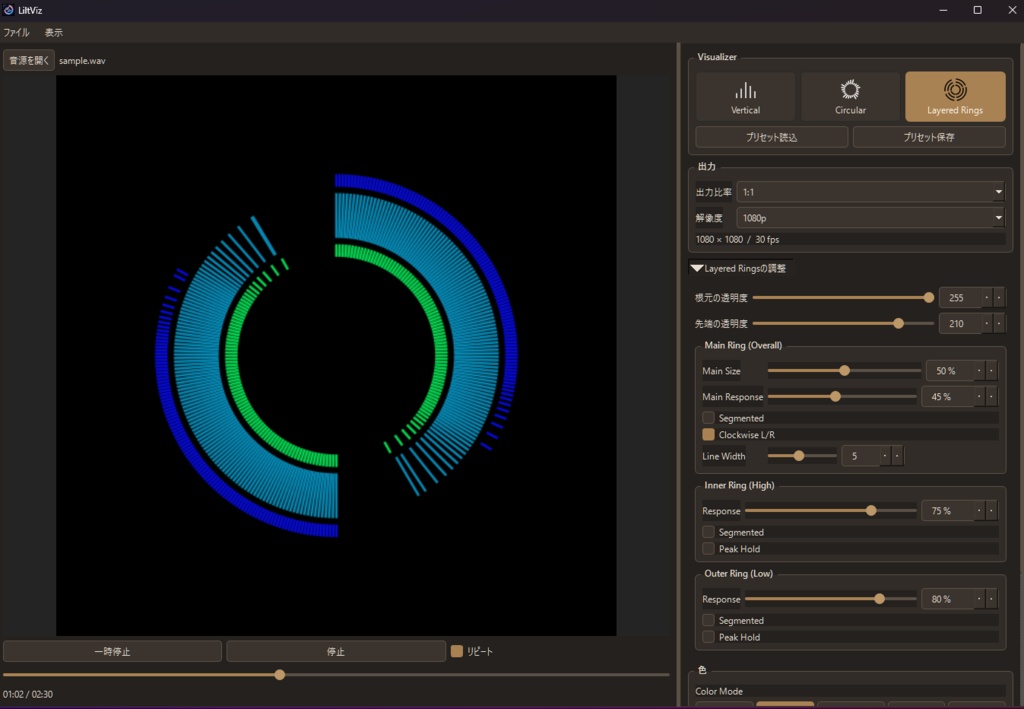Click the 先端の透明度 value field showing 210
The image size is (1024, 709).
coord(960,323)
